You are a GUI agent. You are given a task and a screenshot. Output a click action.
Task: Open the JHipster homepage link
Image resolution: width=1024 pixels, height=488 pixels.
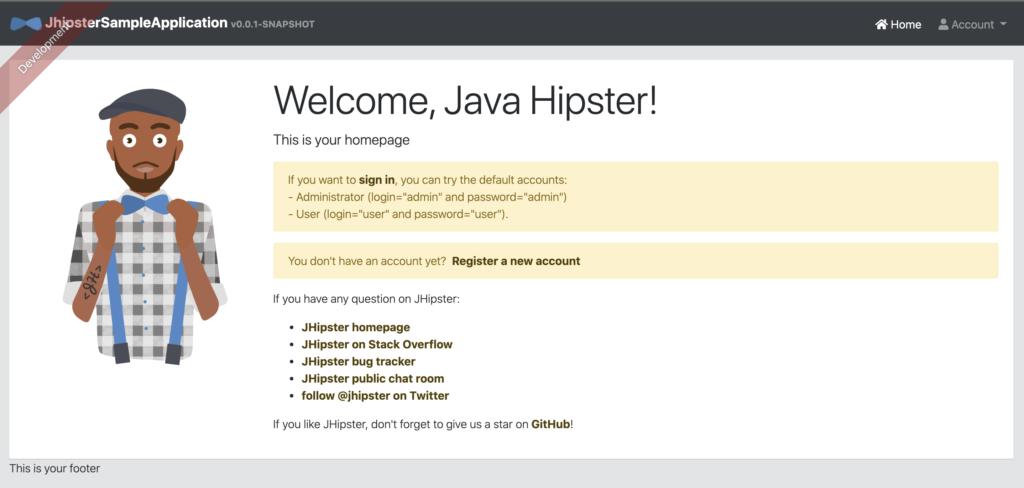(356, 327)
